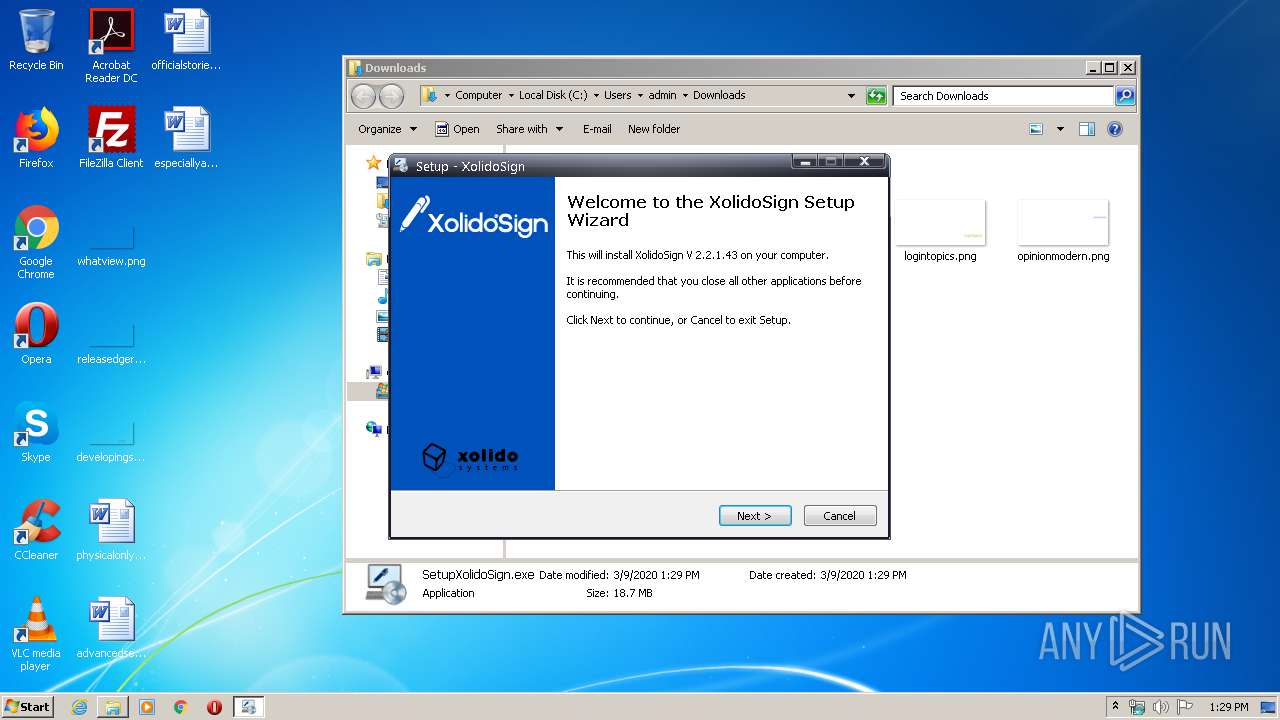The height and width of the screenshot is (720, 1280).
Task: Change the view in Explorer toolbar
Action: [x=1036, y=129]
